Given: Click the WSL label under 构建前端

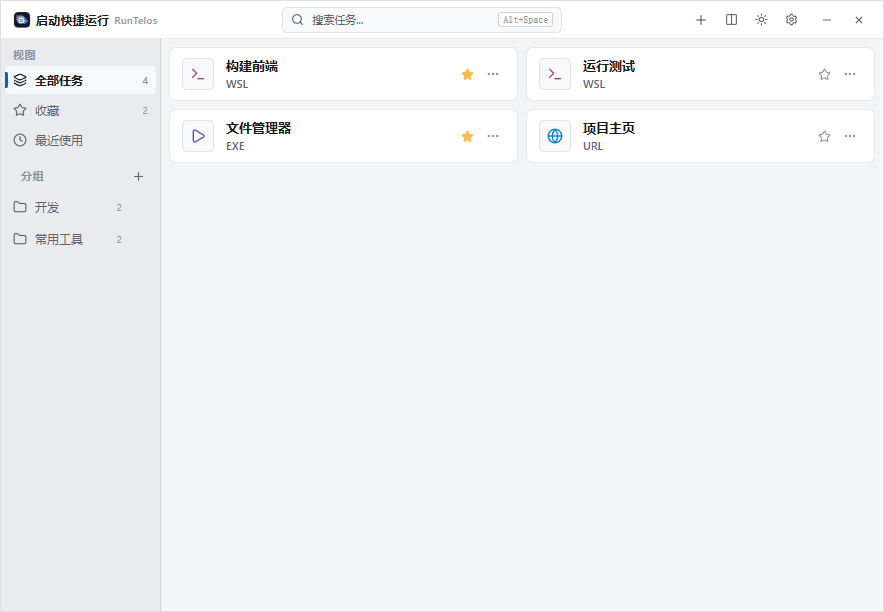Looking at the screenshot, I should point(237,84).
